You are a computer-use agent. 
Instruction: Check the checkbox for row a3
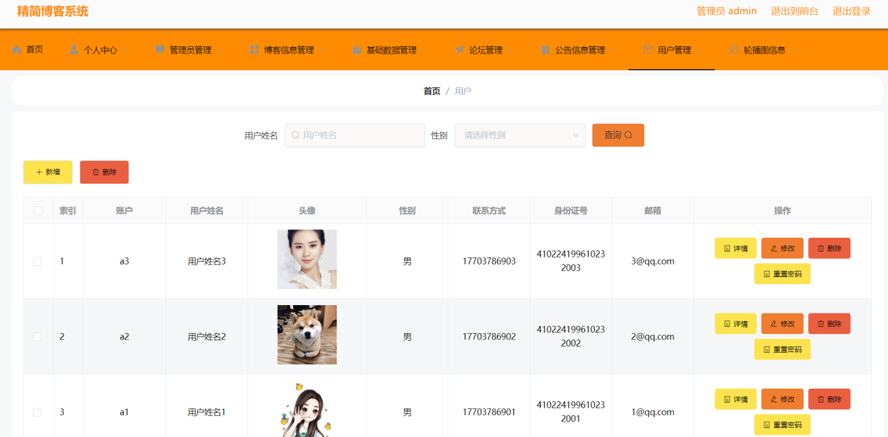click(37, 262)
